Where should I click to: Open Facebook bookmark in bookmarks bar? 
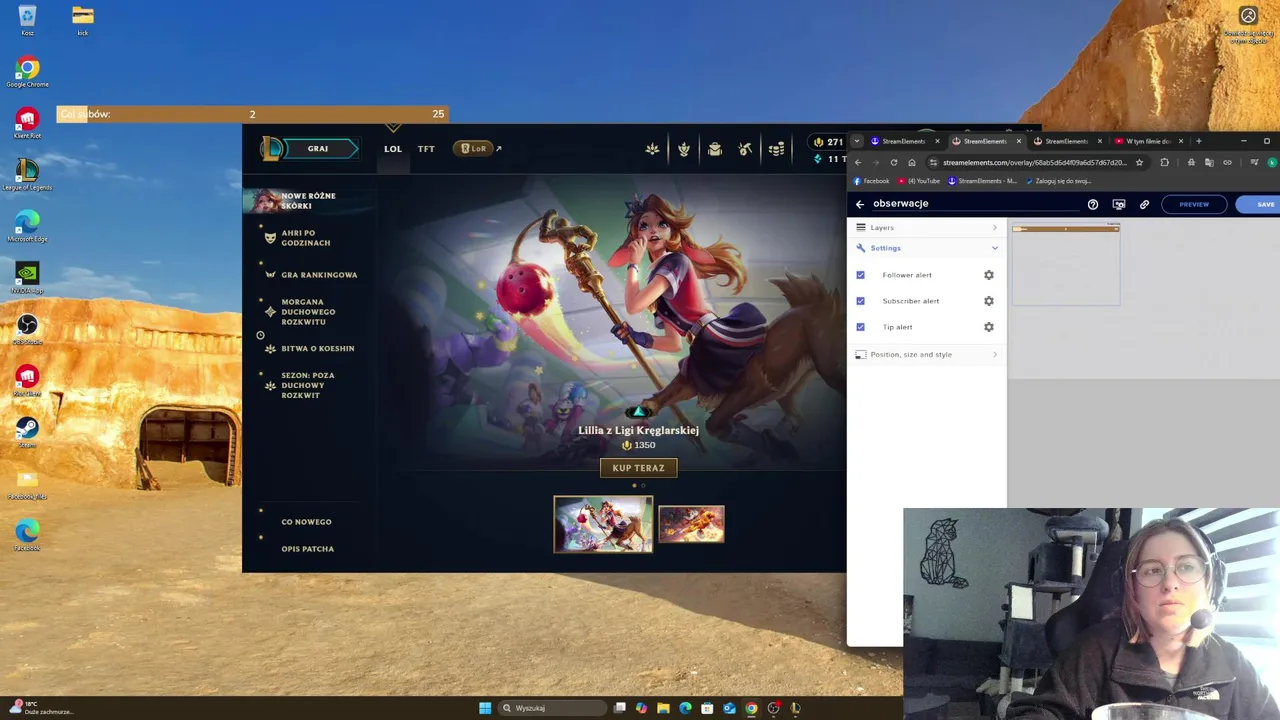[x=871, y=181]
